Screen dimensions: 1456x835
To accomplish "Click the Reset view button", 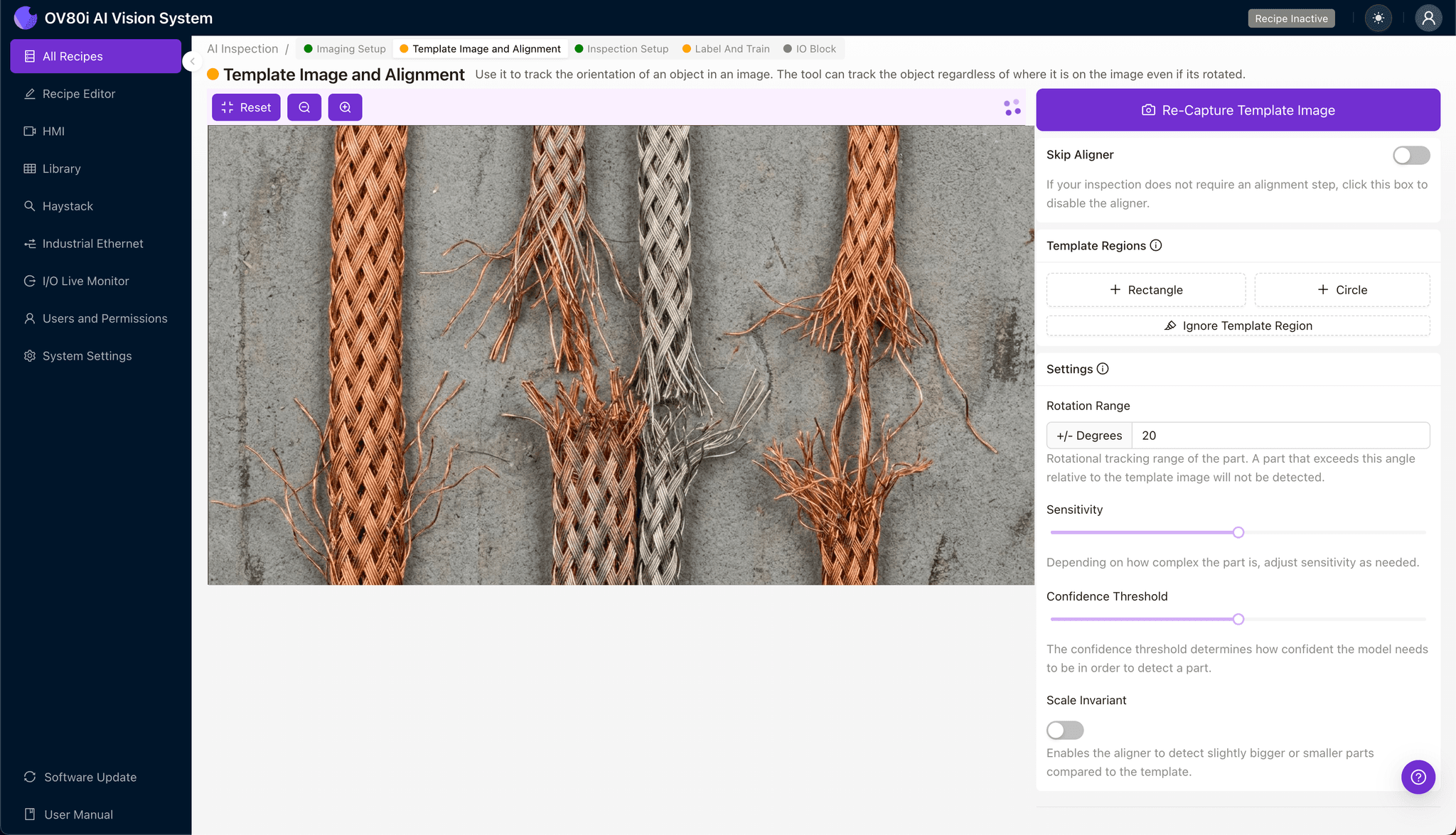I will point(246,107).
